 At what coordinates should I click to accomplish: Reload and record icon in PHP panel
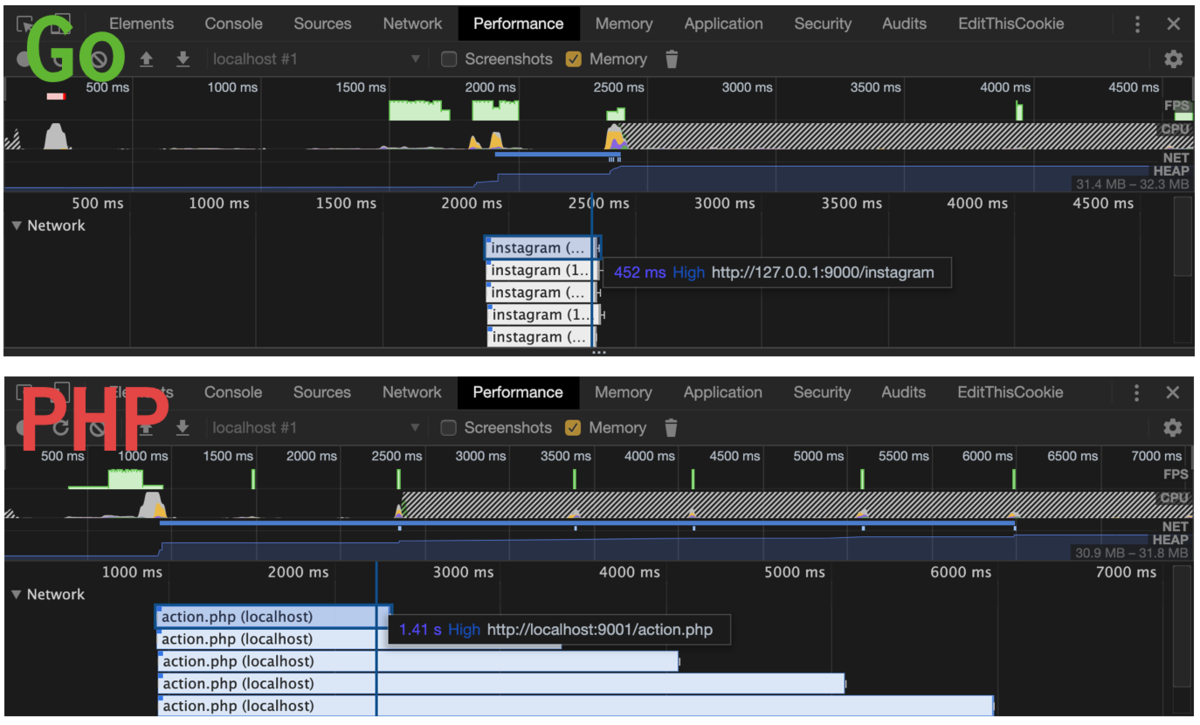[x=61, y=428]
